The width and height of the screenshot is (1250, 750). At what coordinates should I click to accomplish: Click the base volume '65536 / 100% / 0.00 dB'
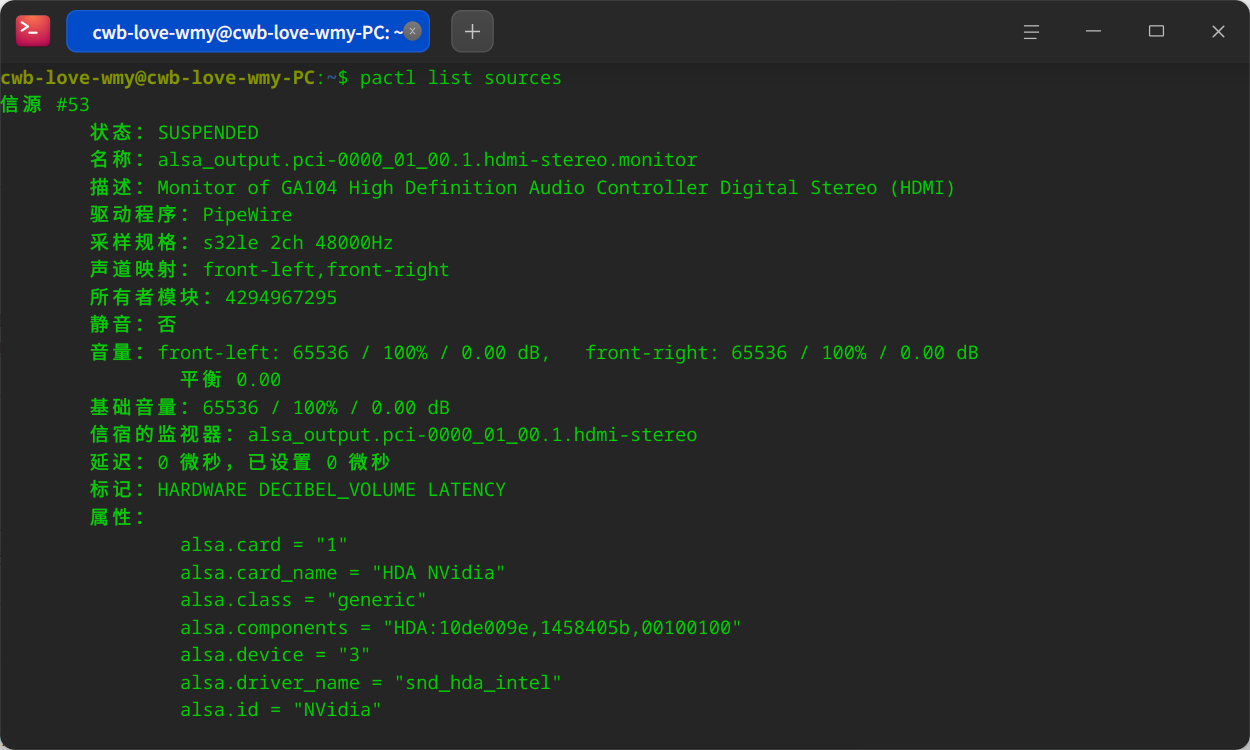click(326, 408)
